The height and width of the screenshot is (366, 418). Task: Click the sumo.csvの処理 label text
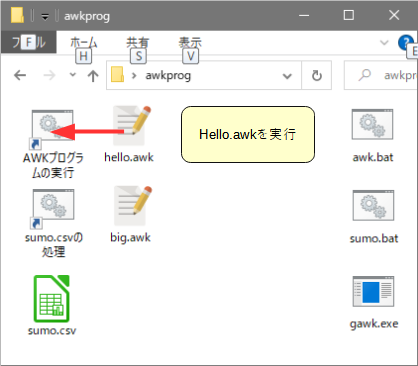pyautogui.click(x=54, y=245)
